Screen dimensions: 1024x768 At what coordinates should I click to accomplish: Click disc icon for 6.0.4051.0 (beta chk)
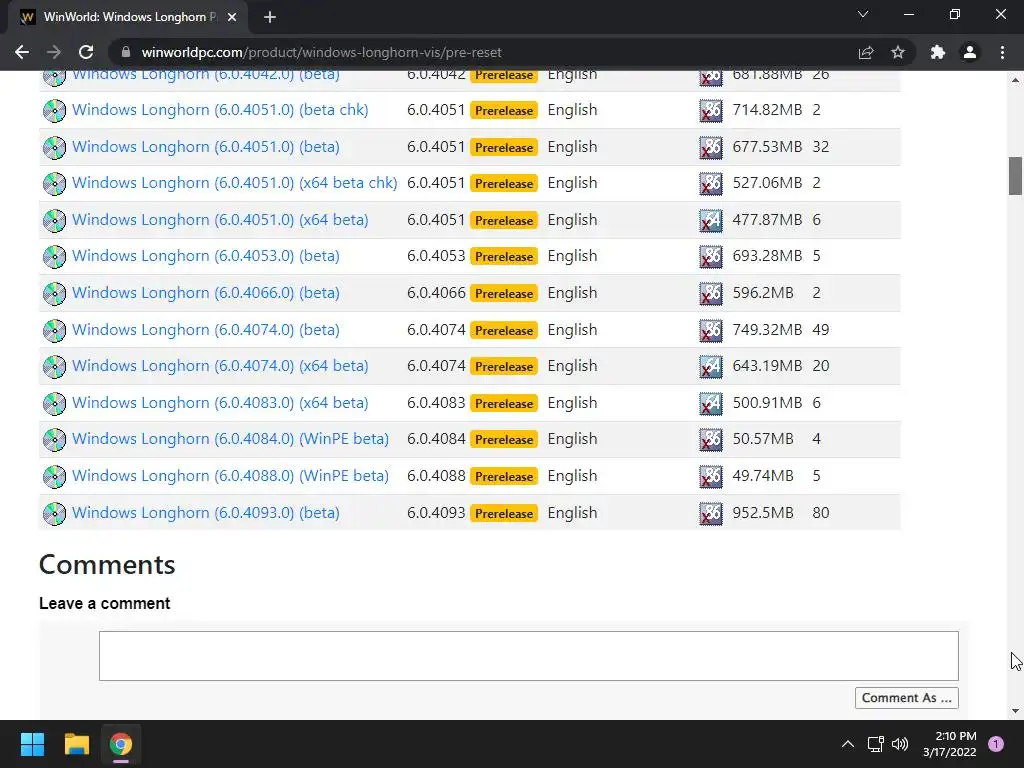(54, 110)
